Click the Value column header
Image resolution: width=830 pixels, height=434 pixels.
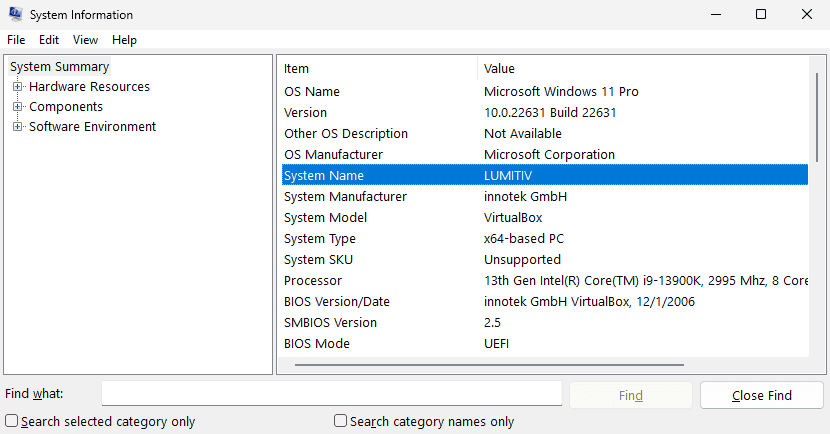640,69
